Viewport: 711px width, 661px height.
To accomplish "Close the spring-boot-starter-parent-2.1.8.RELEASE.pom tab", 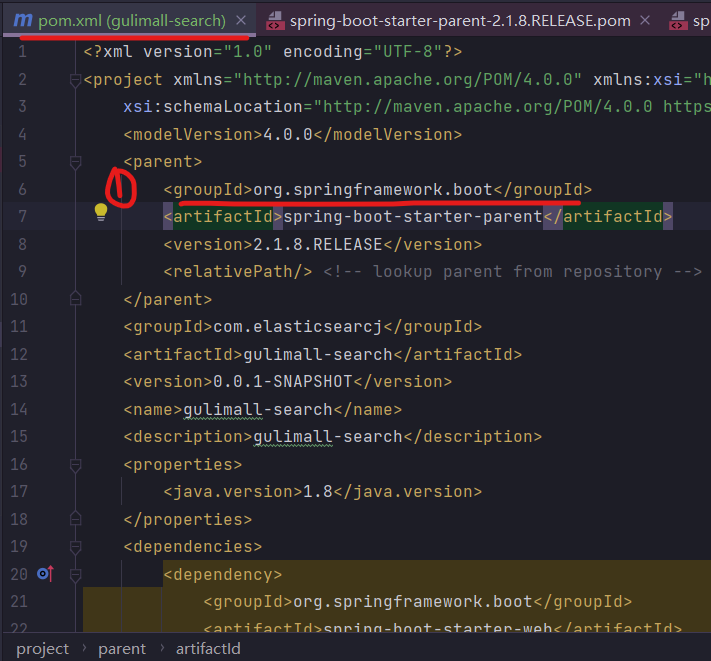I will (645, 20).
